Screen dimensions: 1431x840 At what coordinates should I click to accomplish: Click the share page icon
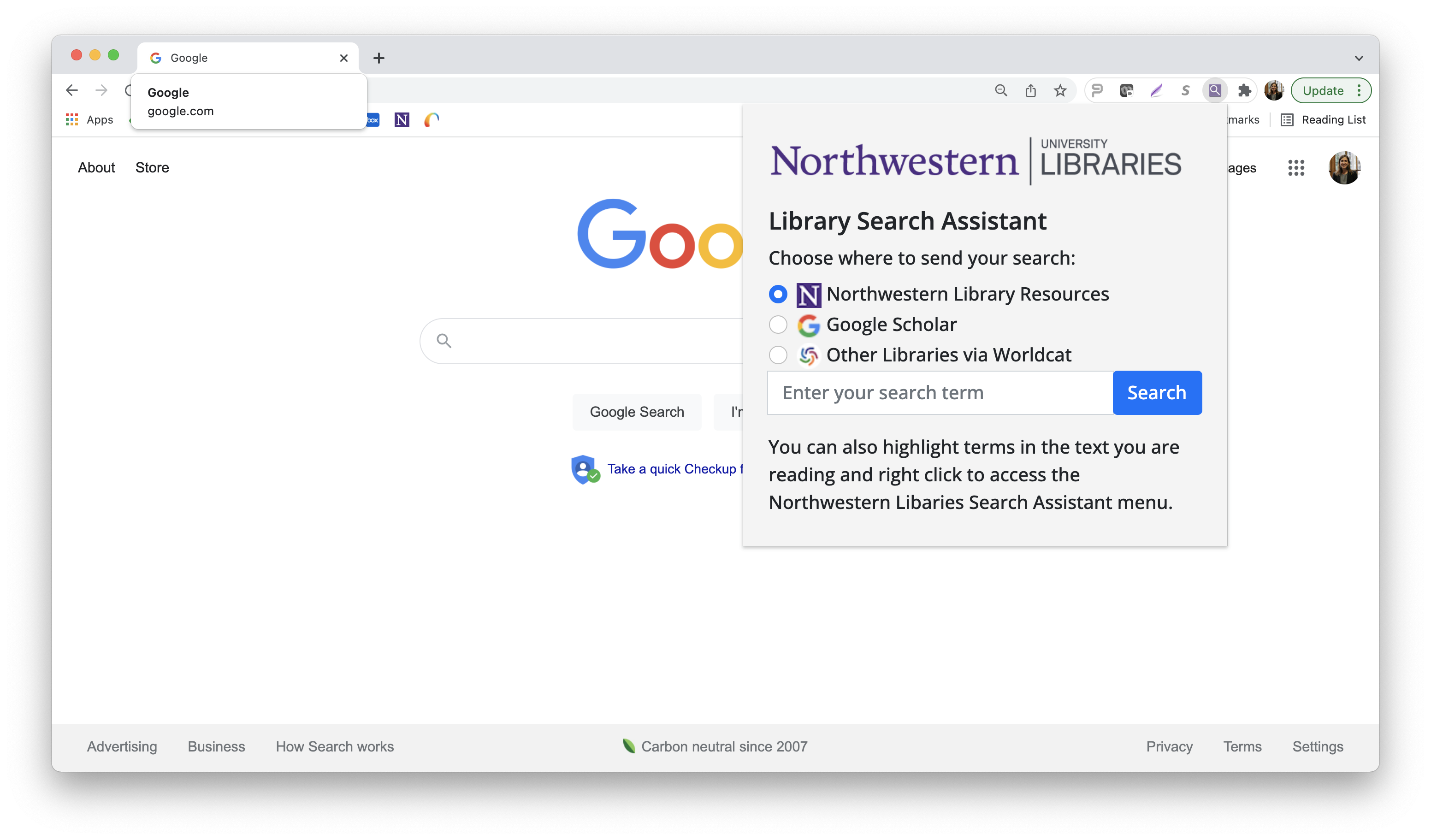pyautogui.click(x=1031, y=90)
